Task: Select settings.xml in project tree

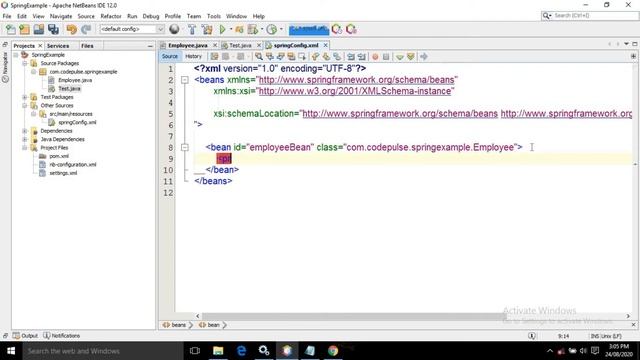Action: [63, 173]
